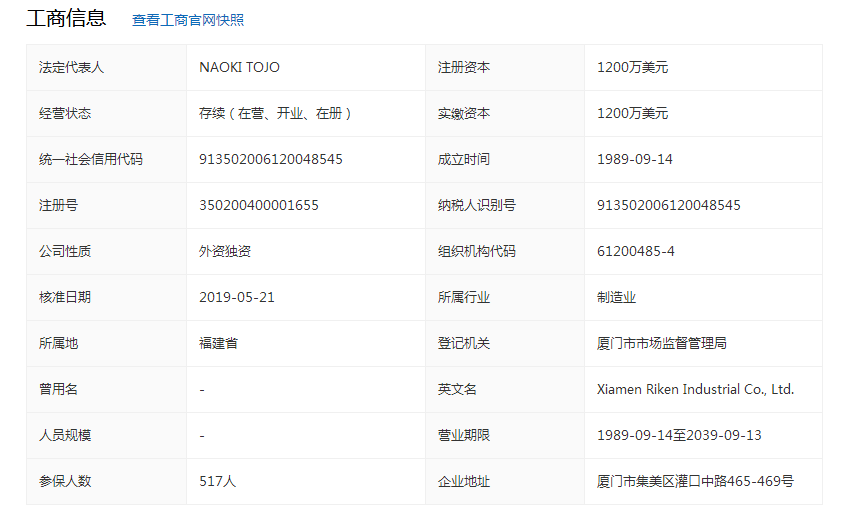This screenshot has width=851, height=526.
Task: Select the 517人 insured count
Action: point(218,481)
